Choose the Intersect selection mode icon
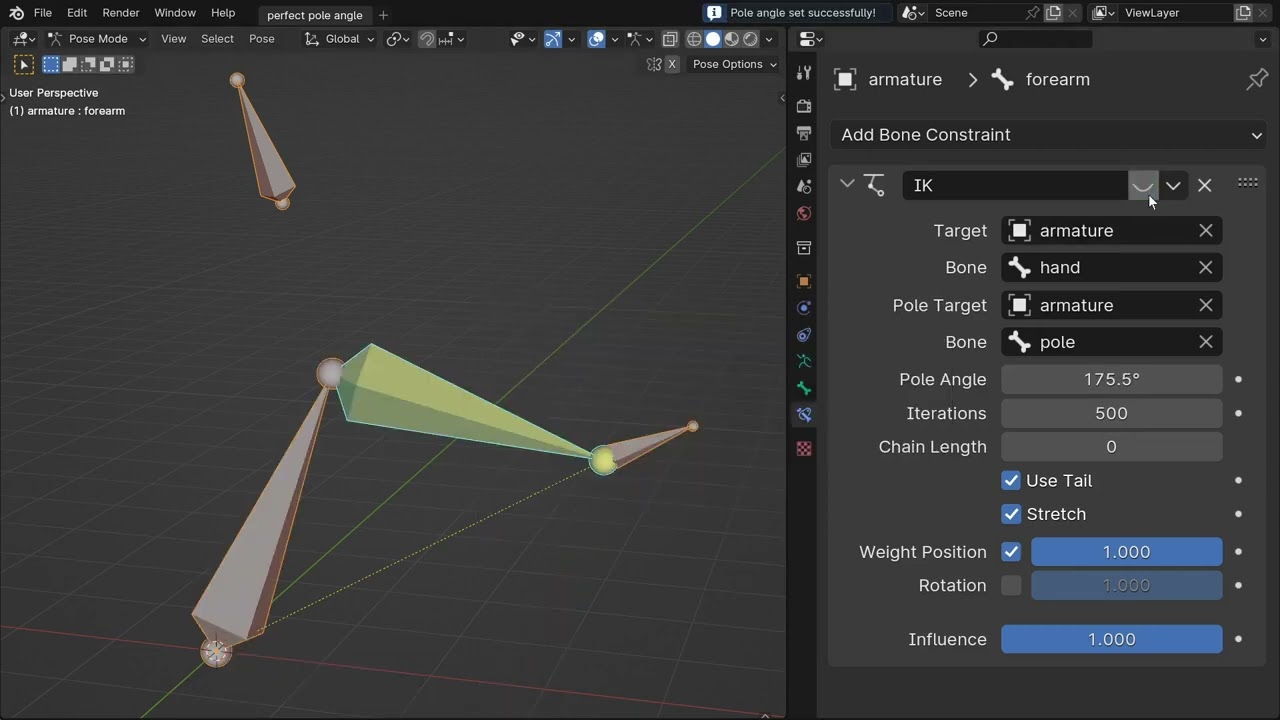 click(x=125, y=64)
